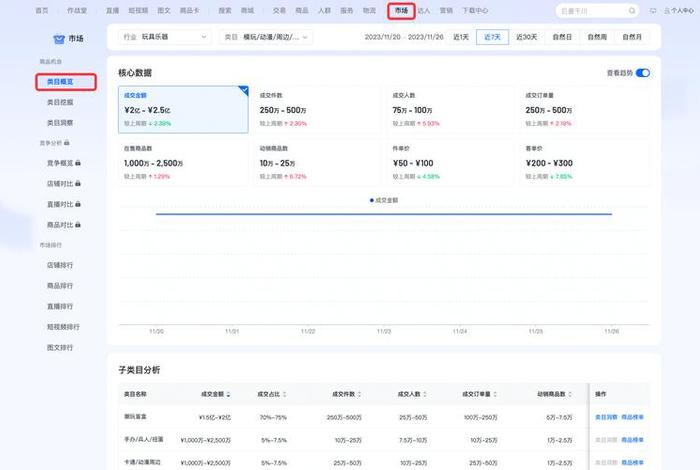Select the 动销商品数 metric card
Image resolution: width=700 pixels, height=470 pixels.
pyautogui.click(x=317, y=162)
